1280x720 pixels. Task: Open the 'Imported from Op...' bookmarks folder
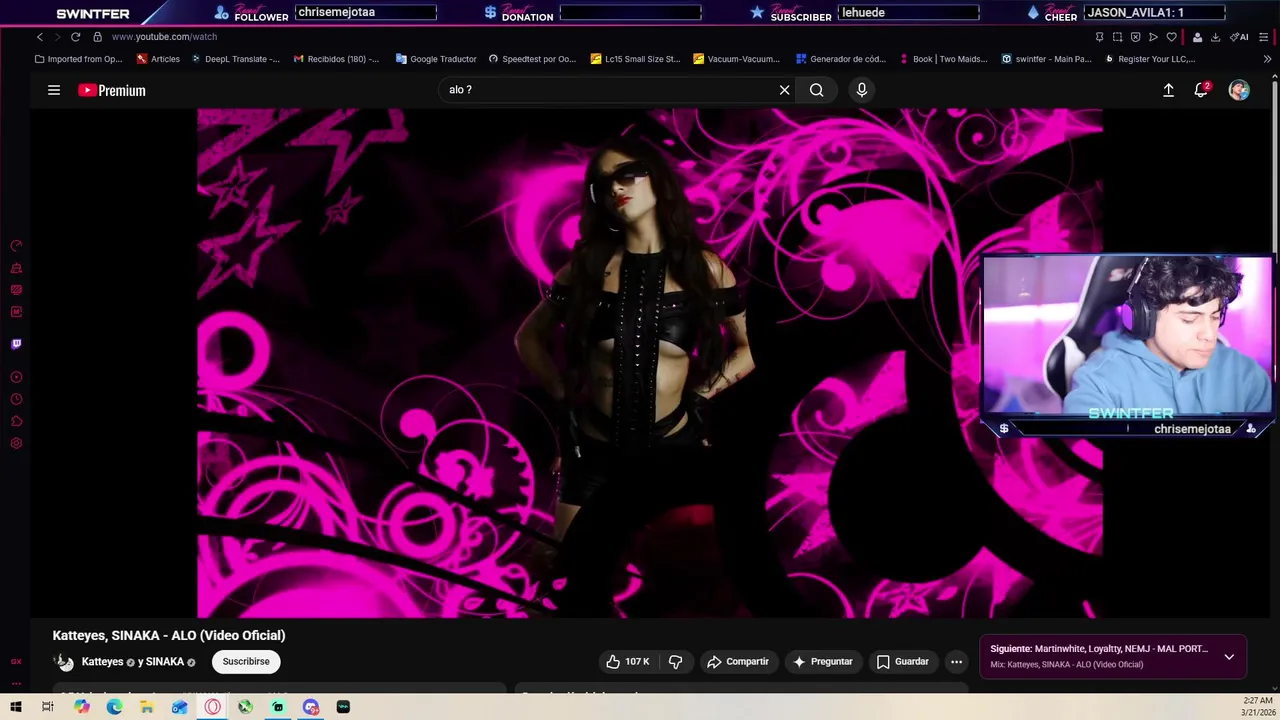click(78, 59)
